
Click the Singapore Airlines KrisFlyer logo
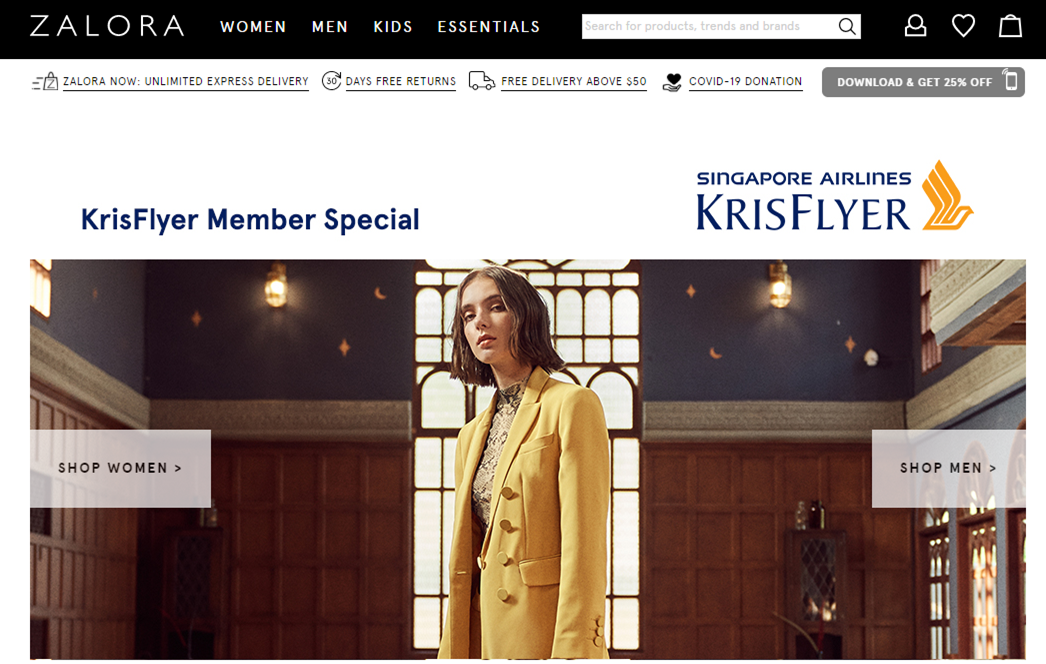pos(835,196)
